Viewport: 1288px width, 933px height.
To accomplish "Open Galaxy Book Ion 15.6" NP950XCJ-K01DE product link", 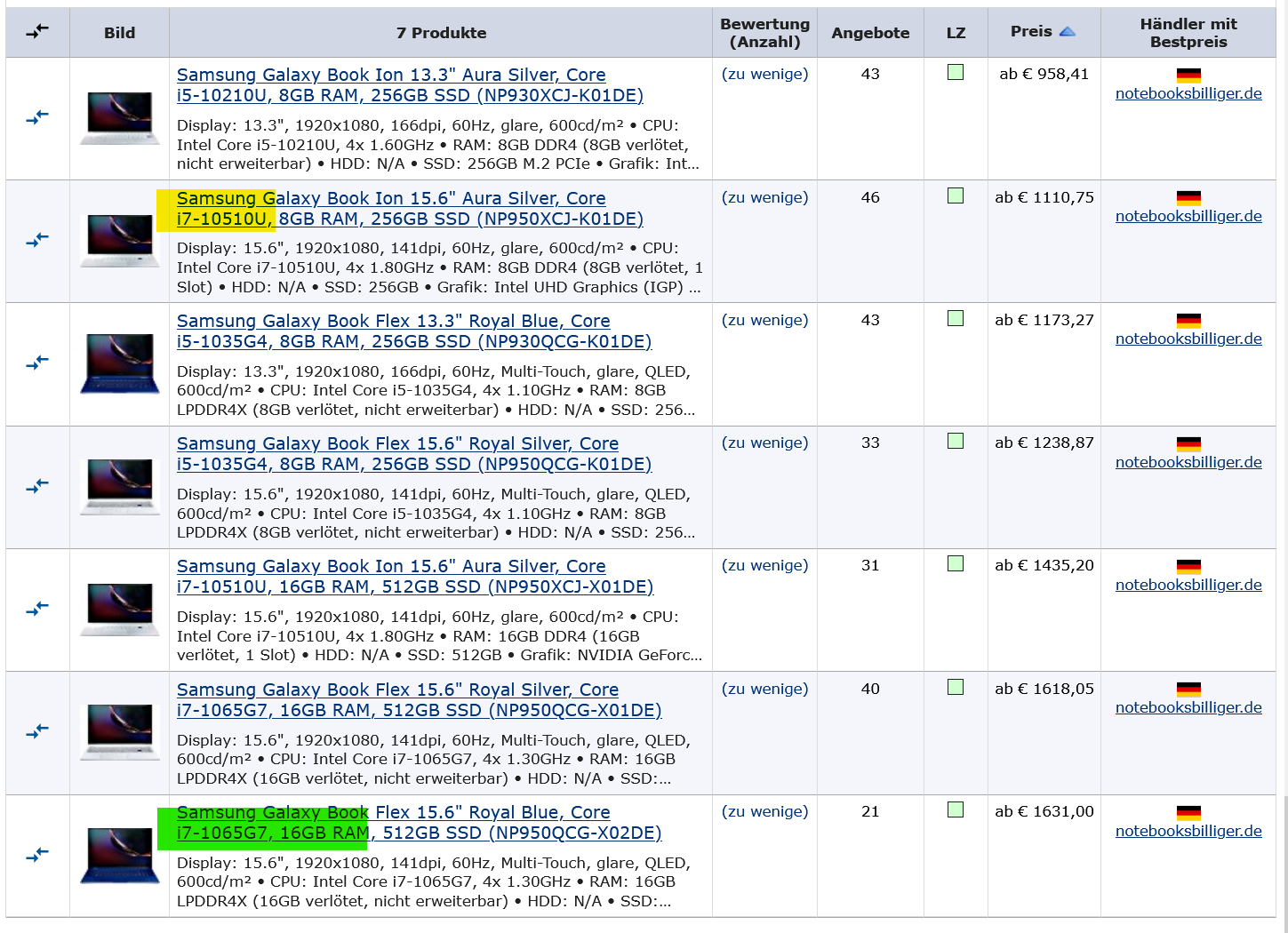I will (x=410, y=209).
